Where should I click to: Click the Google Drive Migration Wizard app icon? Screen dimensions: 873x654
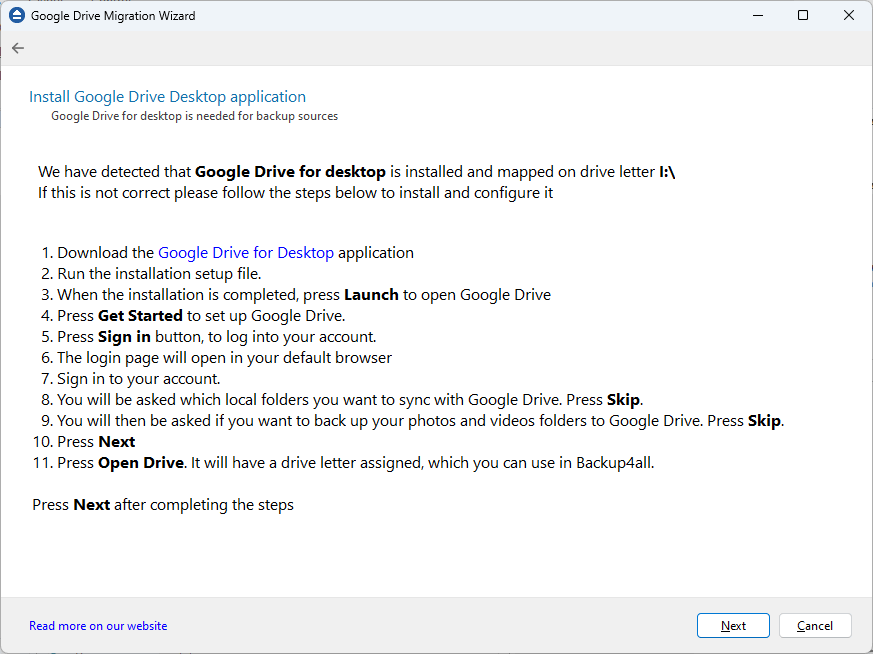pos(16,15)
